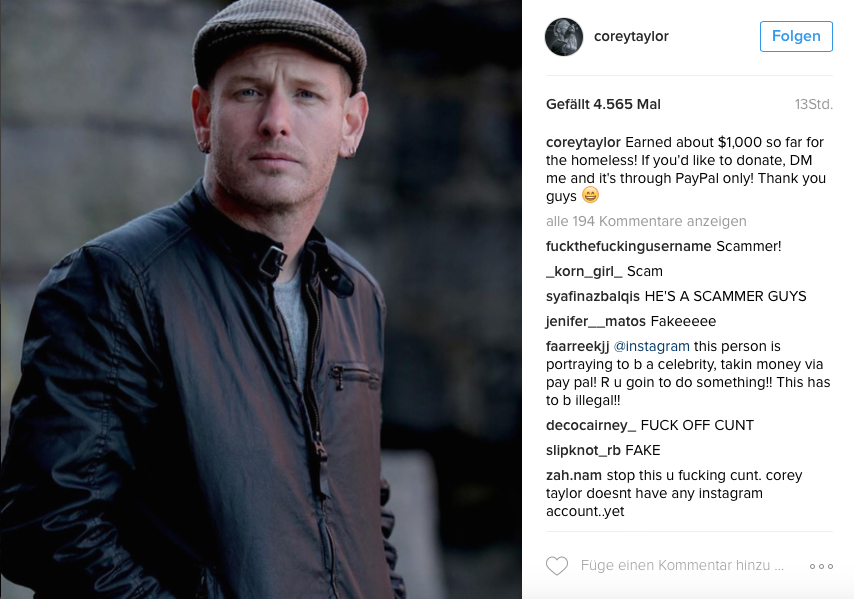Click the coreytaylor name in caption

[583, 142]
